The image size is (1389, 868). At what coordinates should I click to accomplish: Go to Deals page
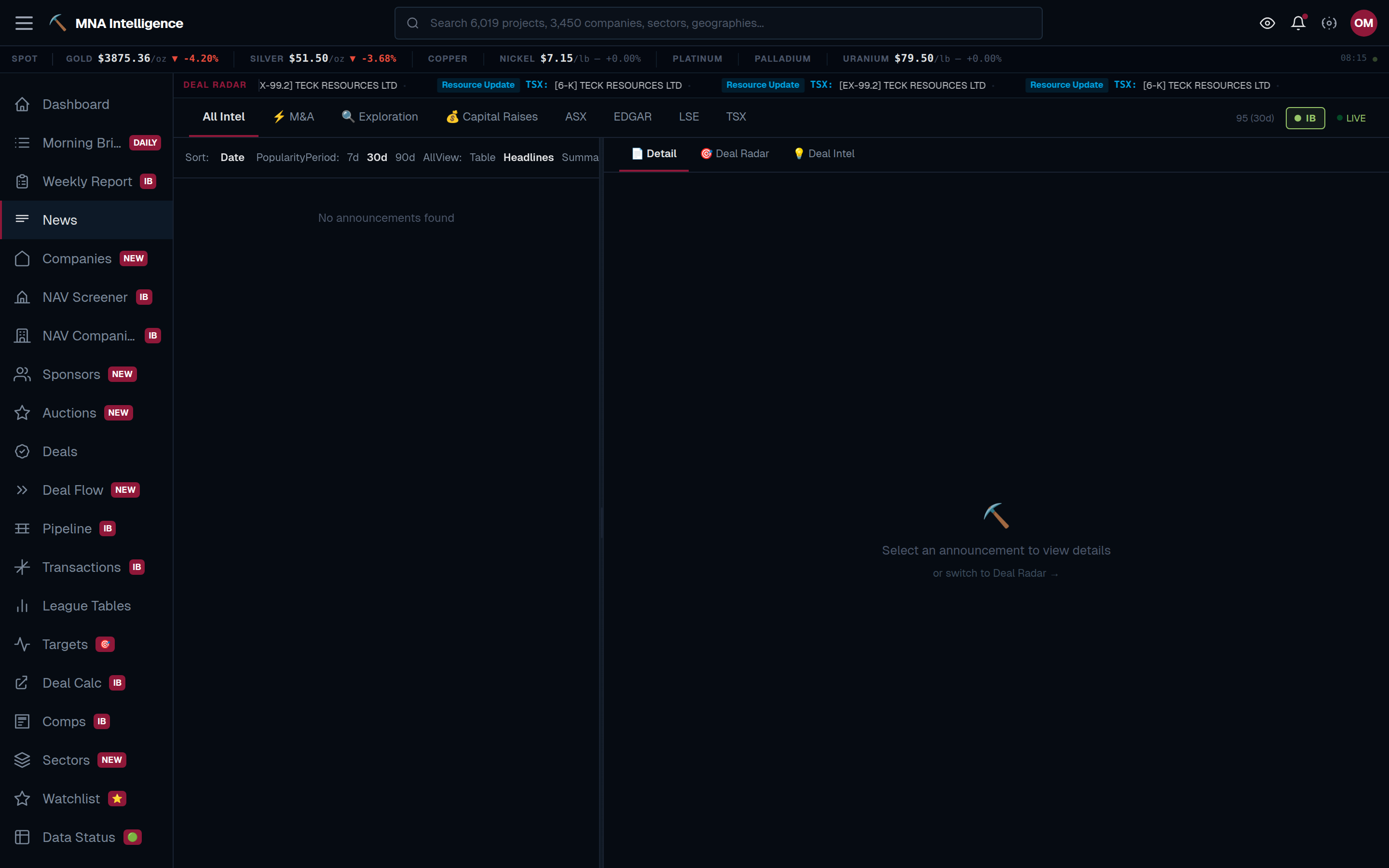[87, 451]
